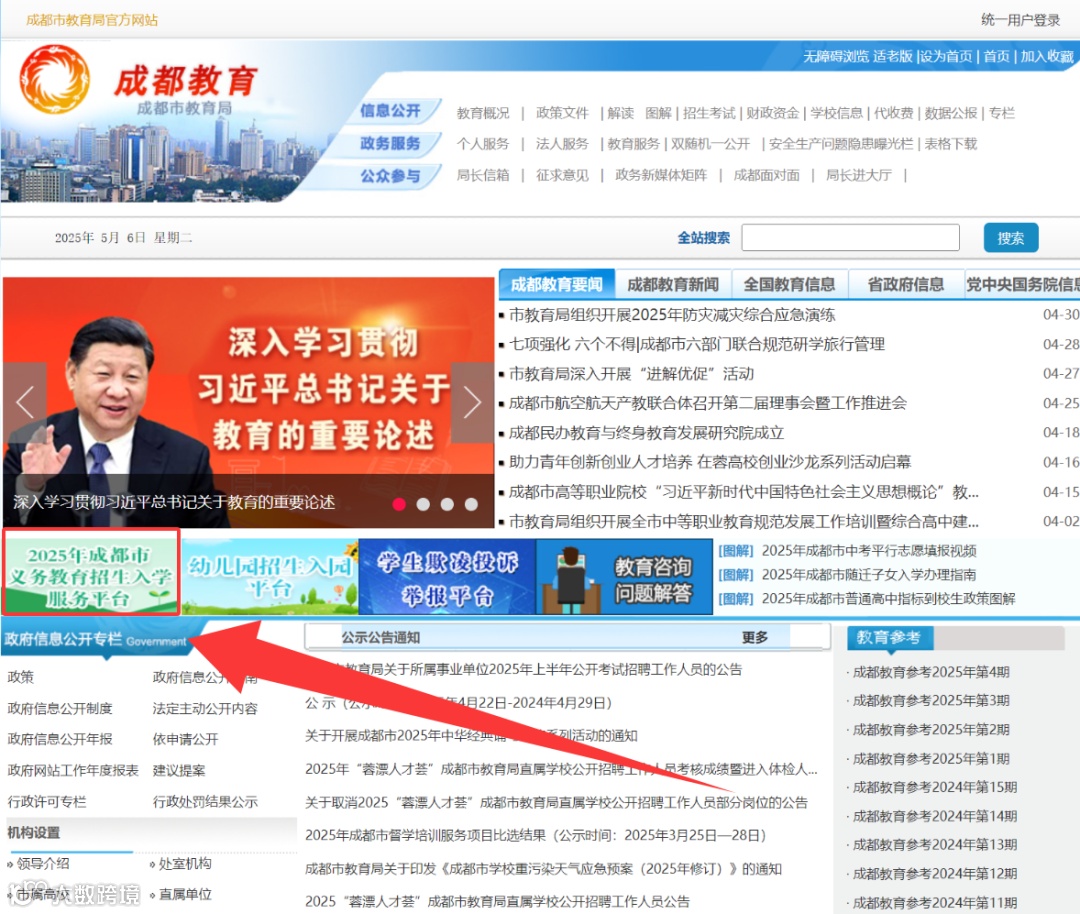Open the 信息公开 menu section

391,111
